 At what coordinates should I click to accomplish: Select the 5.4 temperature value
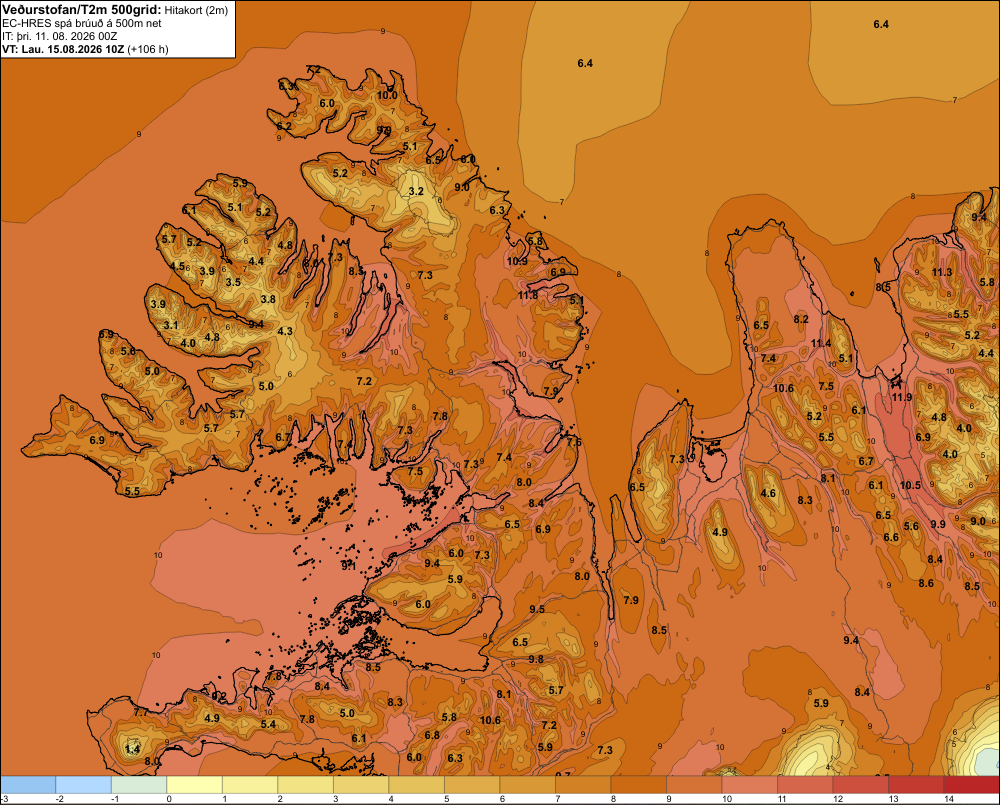coord(268,724)
